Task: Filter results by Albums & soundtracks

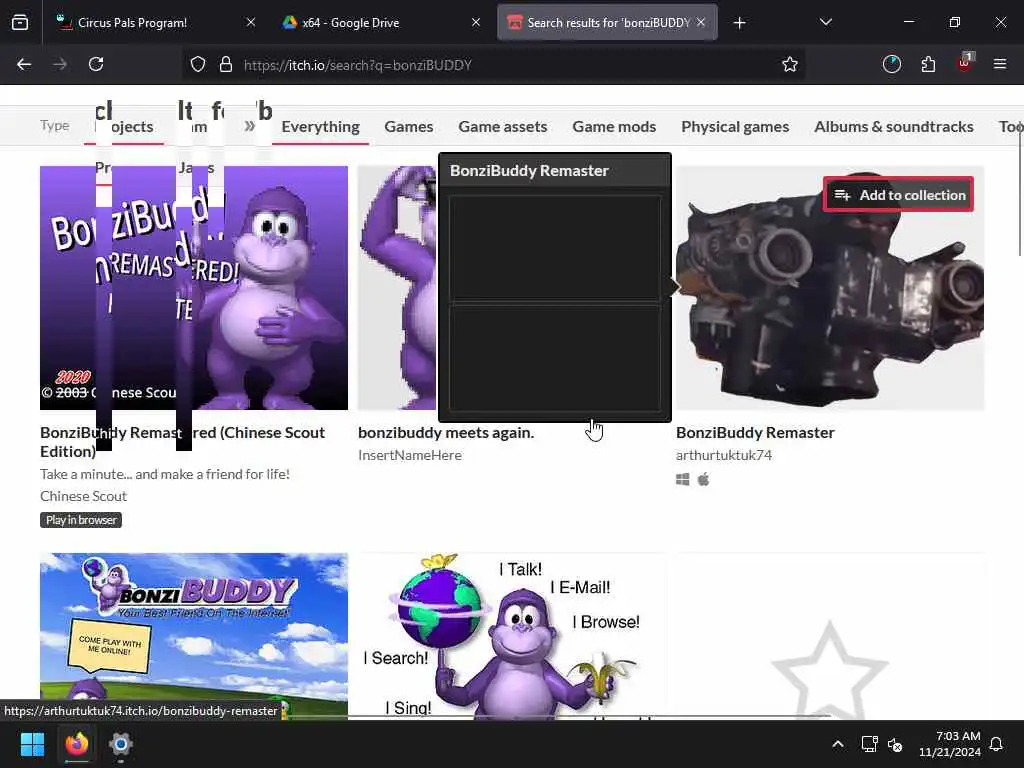Action: [894, 127]
